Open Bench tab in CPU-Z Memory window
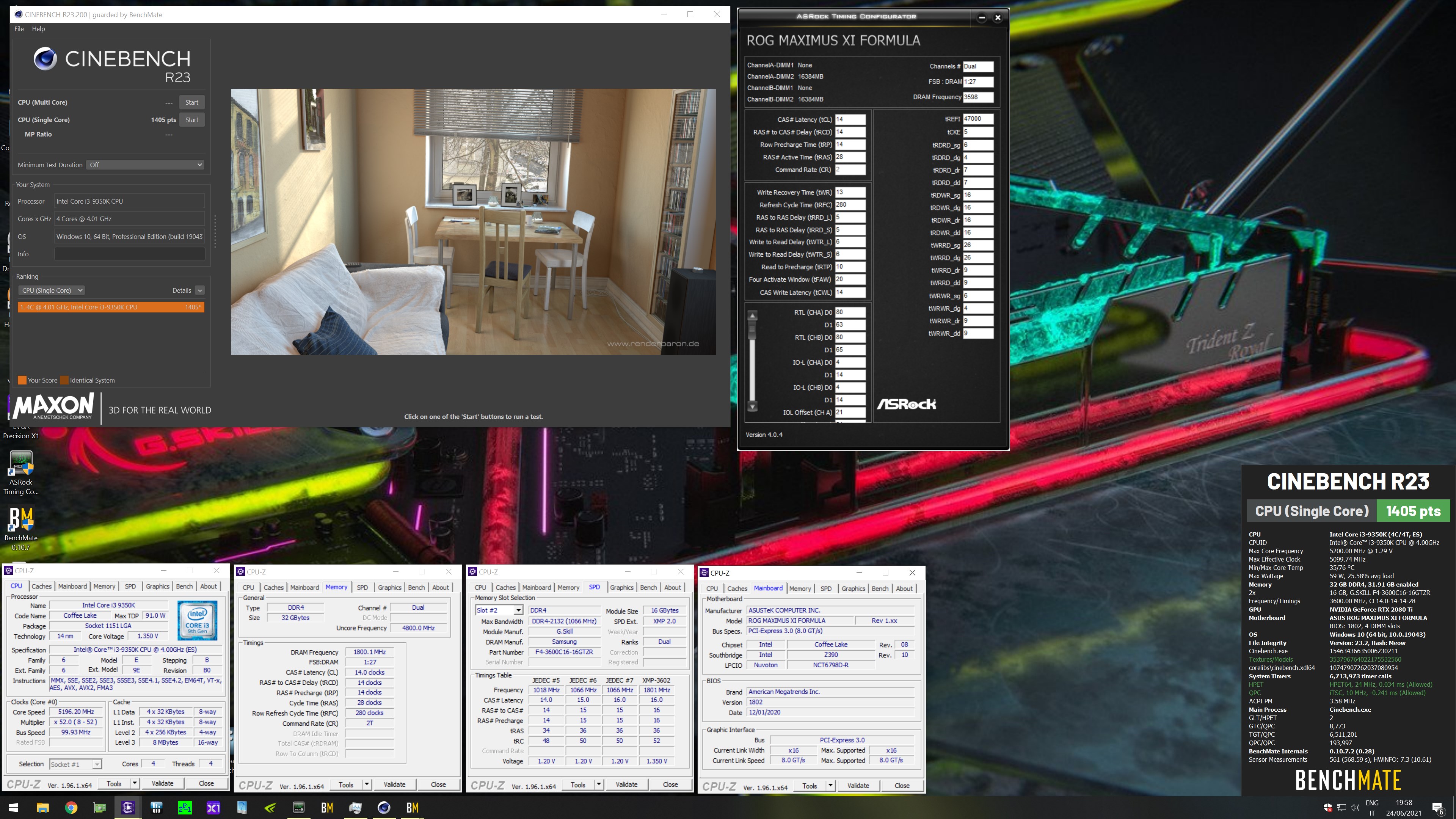 [416, 588]
